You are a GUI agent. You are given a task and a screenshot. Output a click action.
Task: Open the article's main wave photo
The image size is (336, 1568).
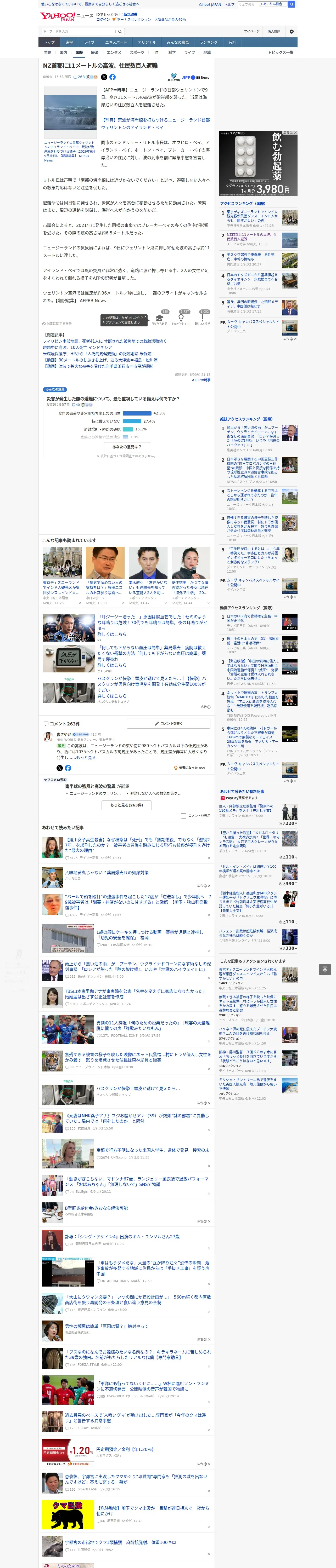[70, 113]
